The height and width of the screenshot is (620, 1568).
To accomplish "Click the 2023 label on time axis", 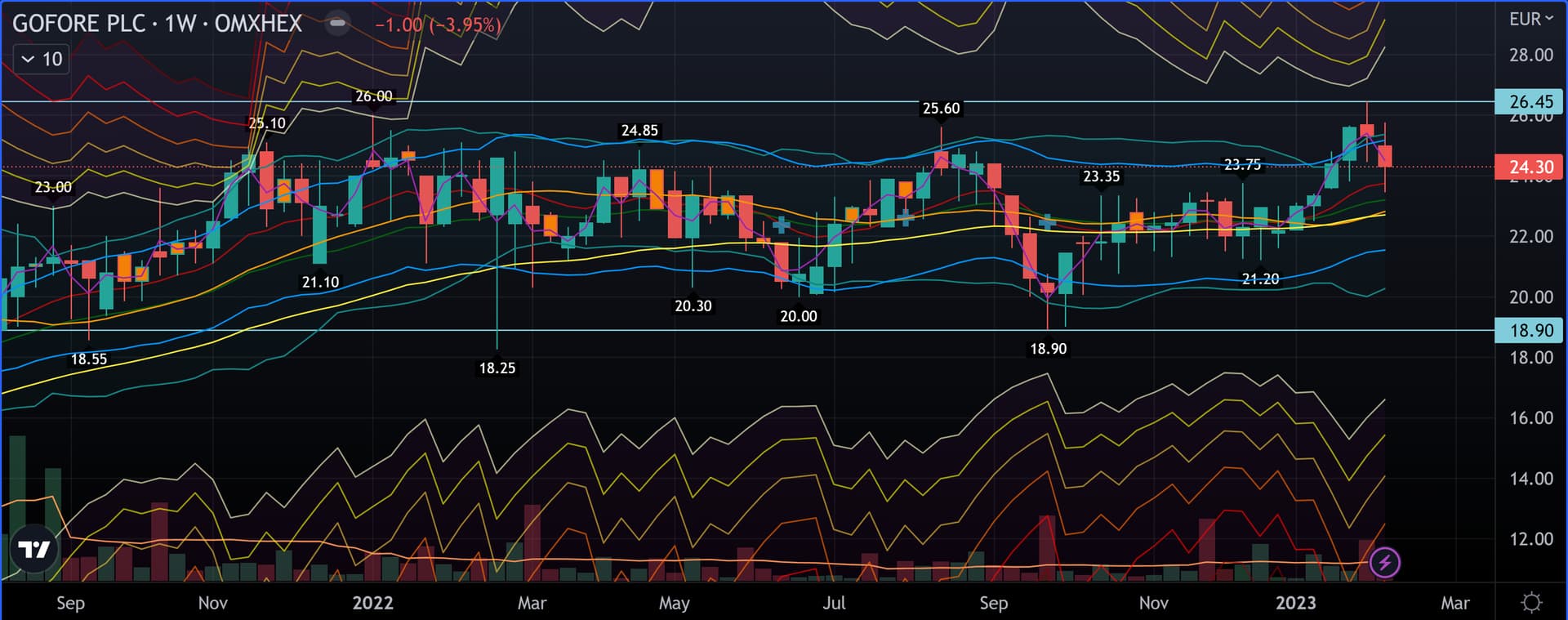I will coord(1295,603).
